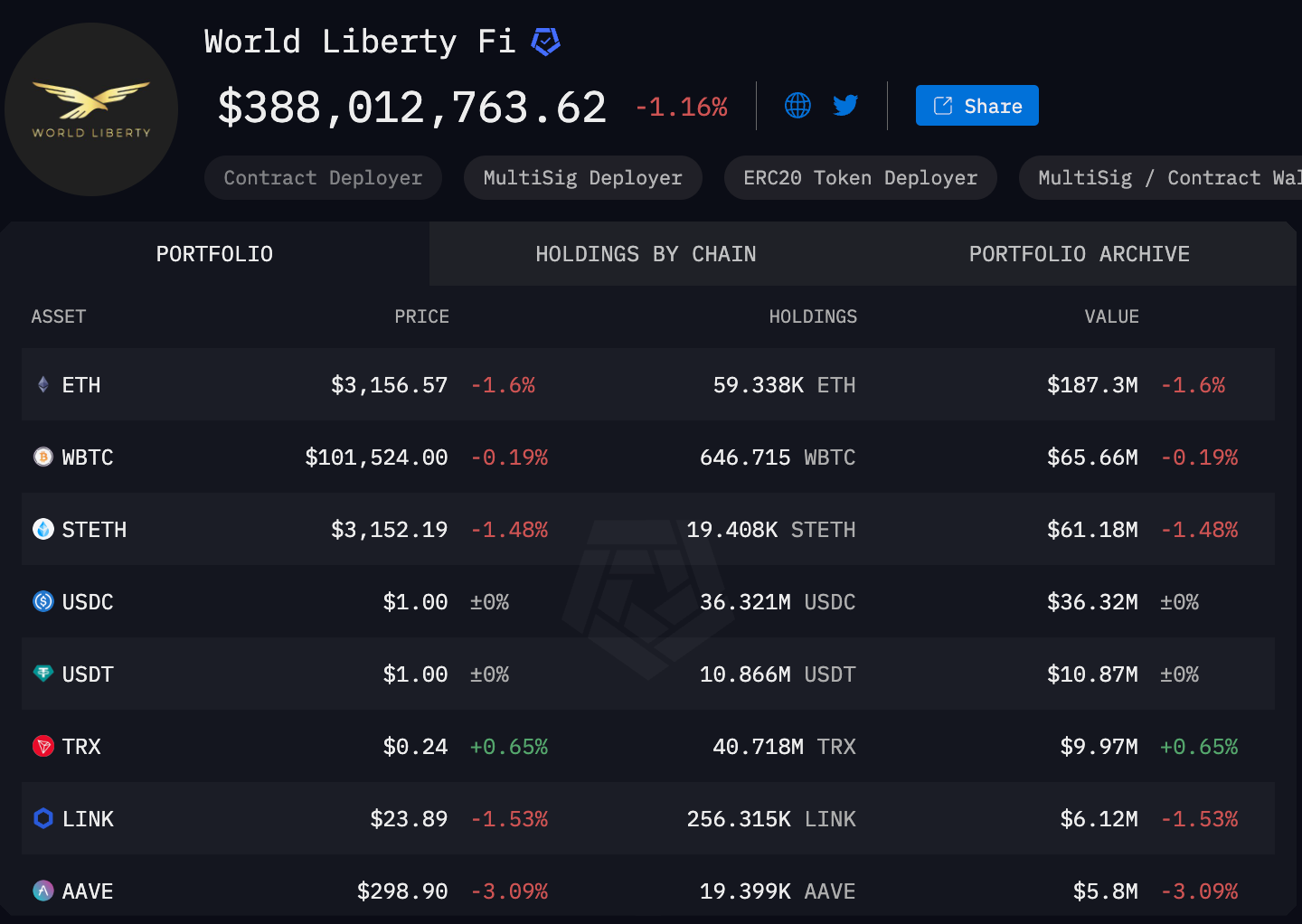Click the World Liberty Fi title
This screenshot has width=1302, height=924.
[360, 42]
